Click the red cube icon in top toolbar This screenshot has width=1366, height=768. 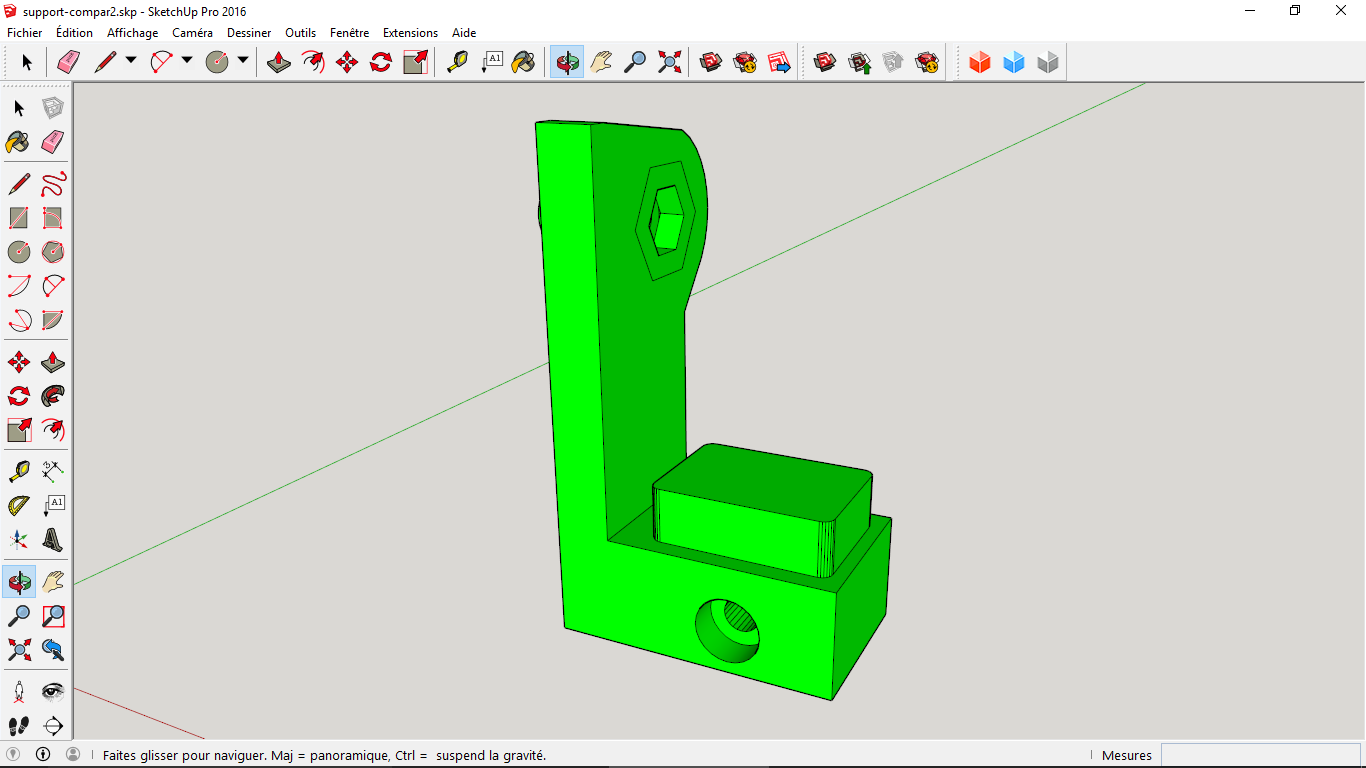980,63
